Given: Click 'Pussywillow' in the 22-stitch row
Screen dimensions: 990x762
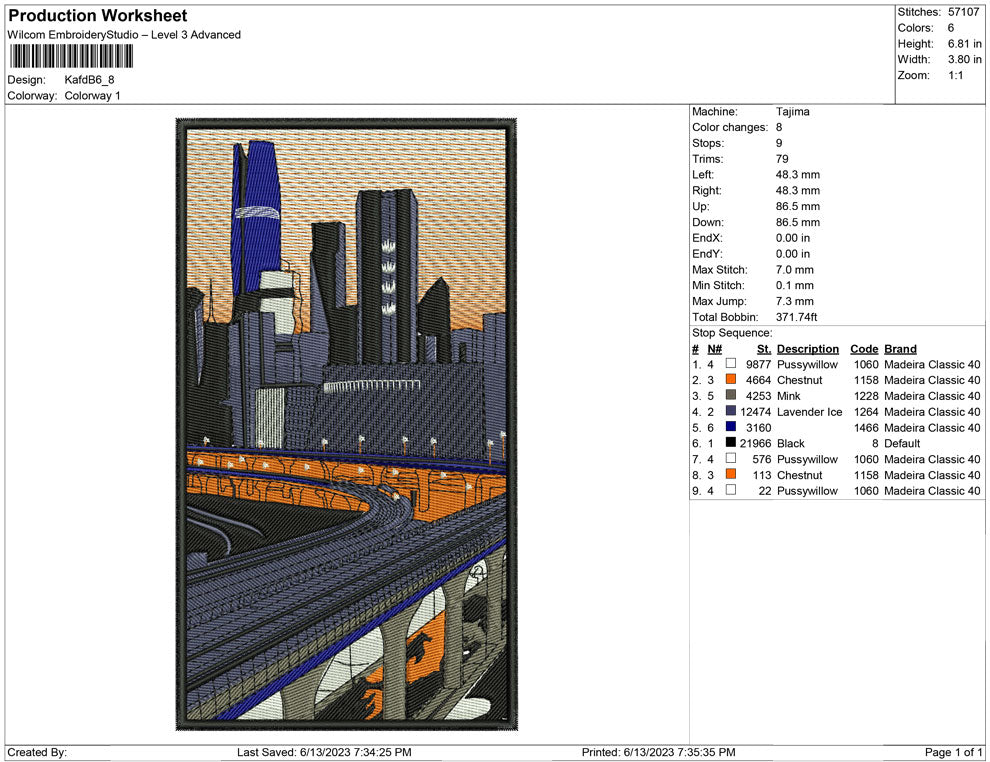Looking at the screenshot, I should [x=807, y=491].
